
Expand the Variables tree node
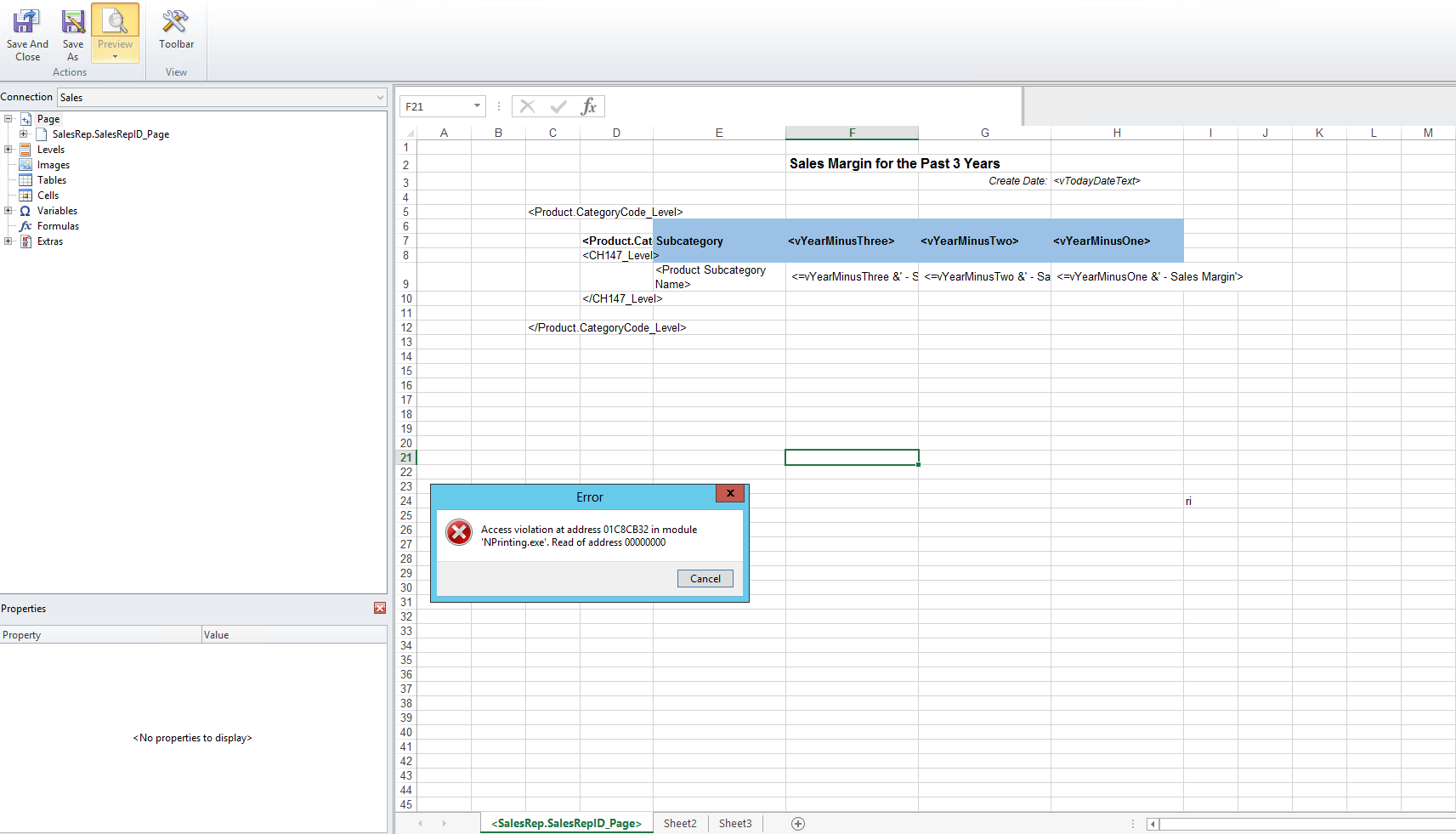[x=8, y=211]
